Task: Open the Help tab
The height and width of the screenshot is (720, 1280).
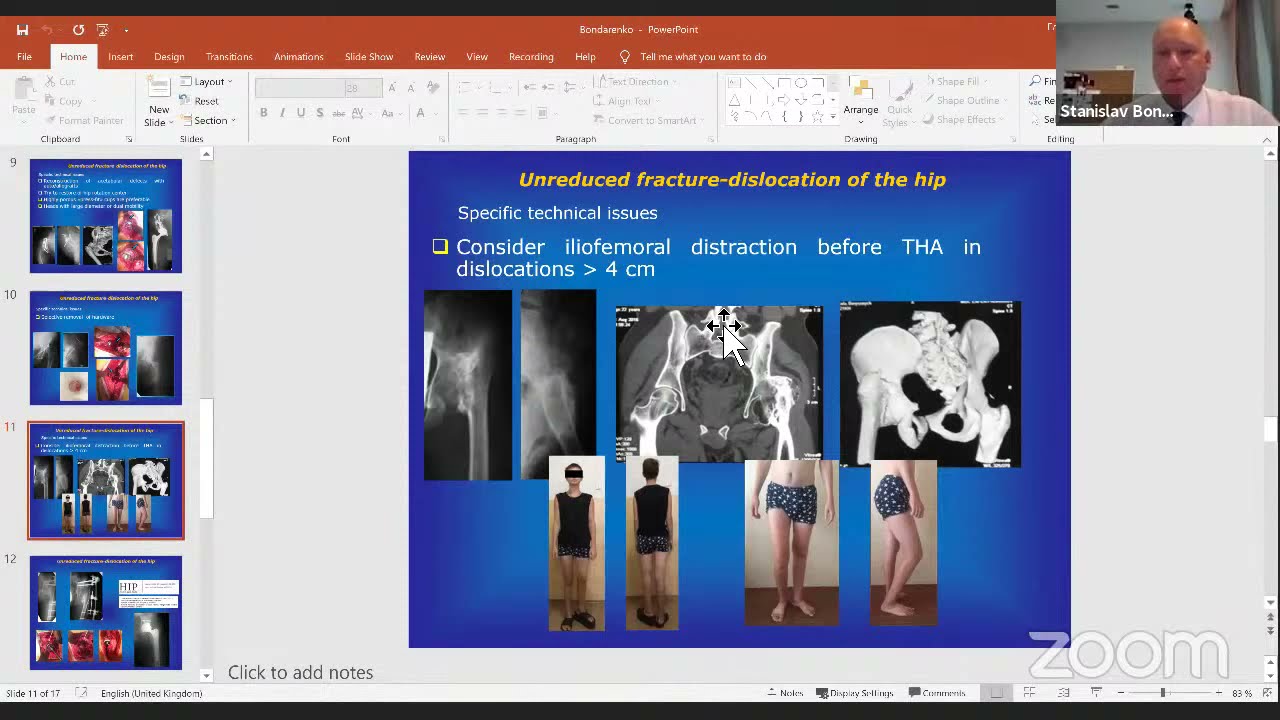Action: 585,57
